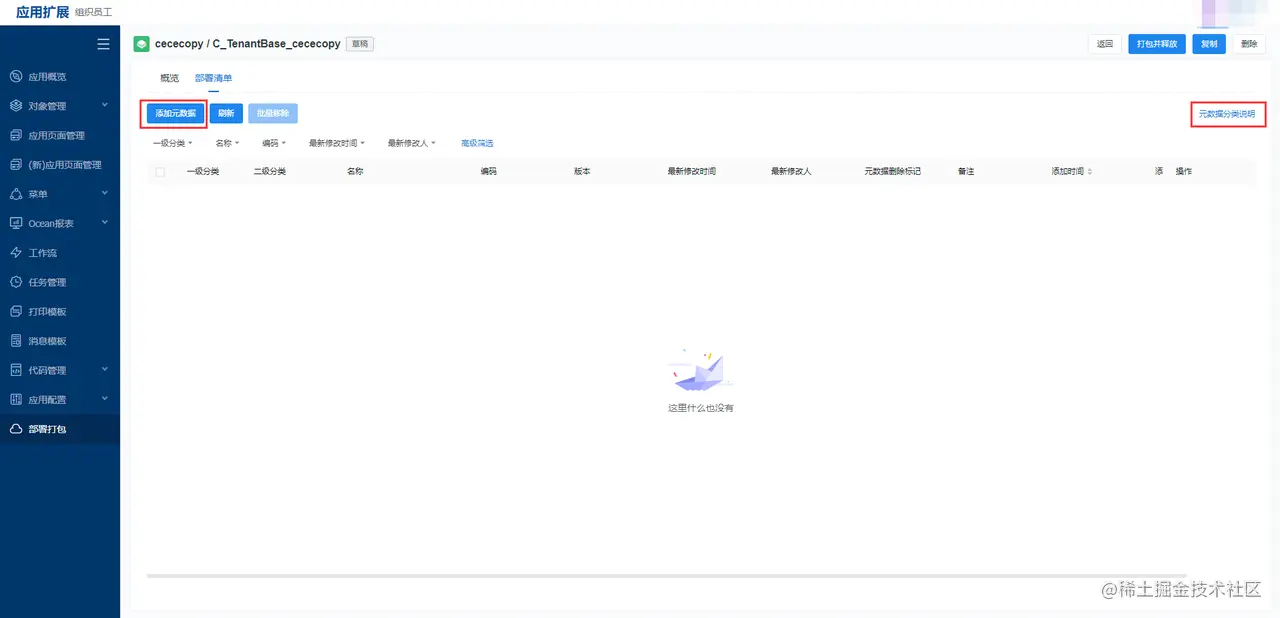Image resolution: width=1280 pixels, height=618 pixels.
Task: Click the (新)应用页面管理 icon
Action: tap(16, 164)
